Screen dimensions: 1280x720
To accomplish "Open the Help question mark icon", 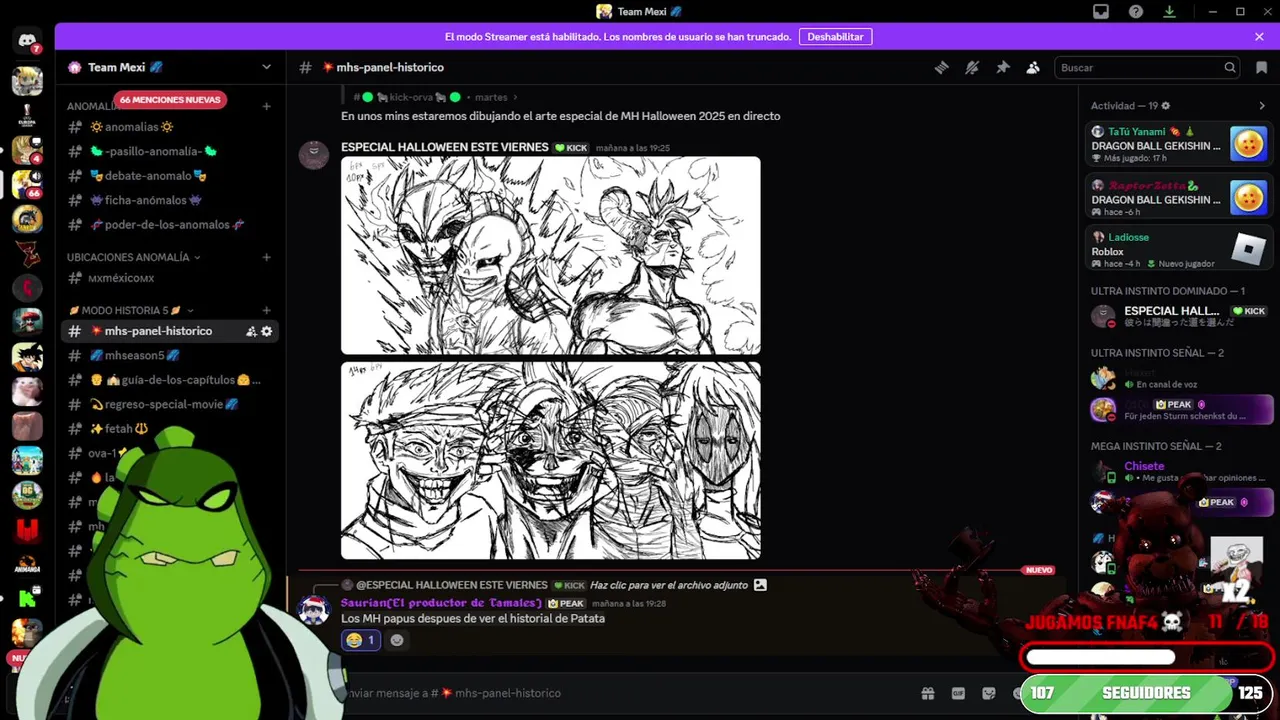I will tap(1136, 12).
